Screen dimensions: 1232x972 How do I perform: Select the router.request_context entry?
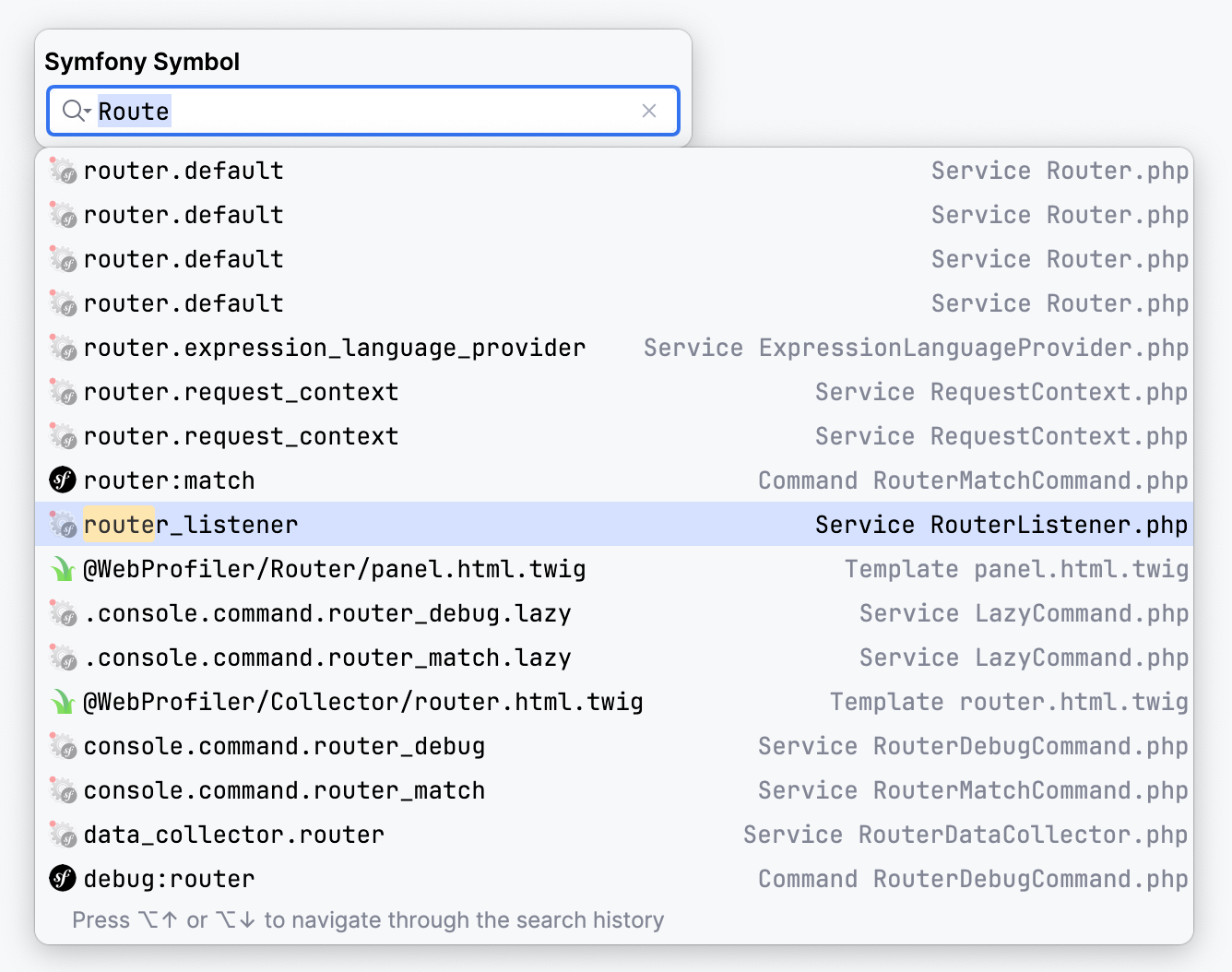[241, 391]
